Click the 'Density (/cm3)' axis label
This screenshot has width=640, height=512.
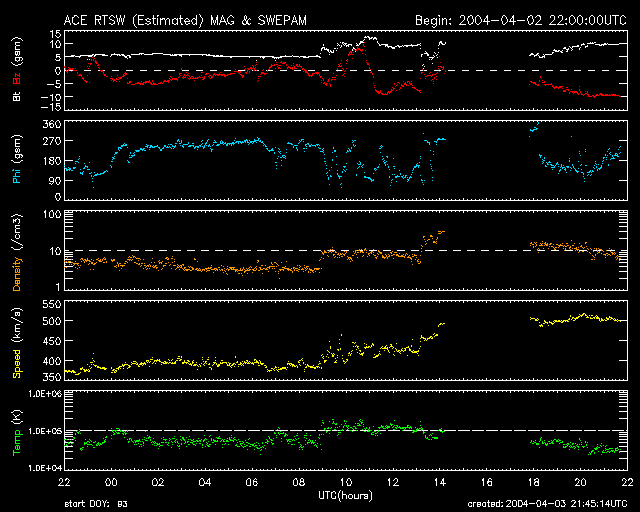point(17,253)
